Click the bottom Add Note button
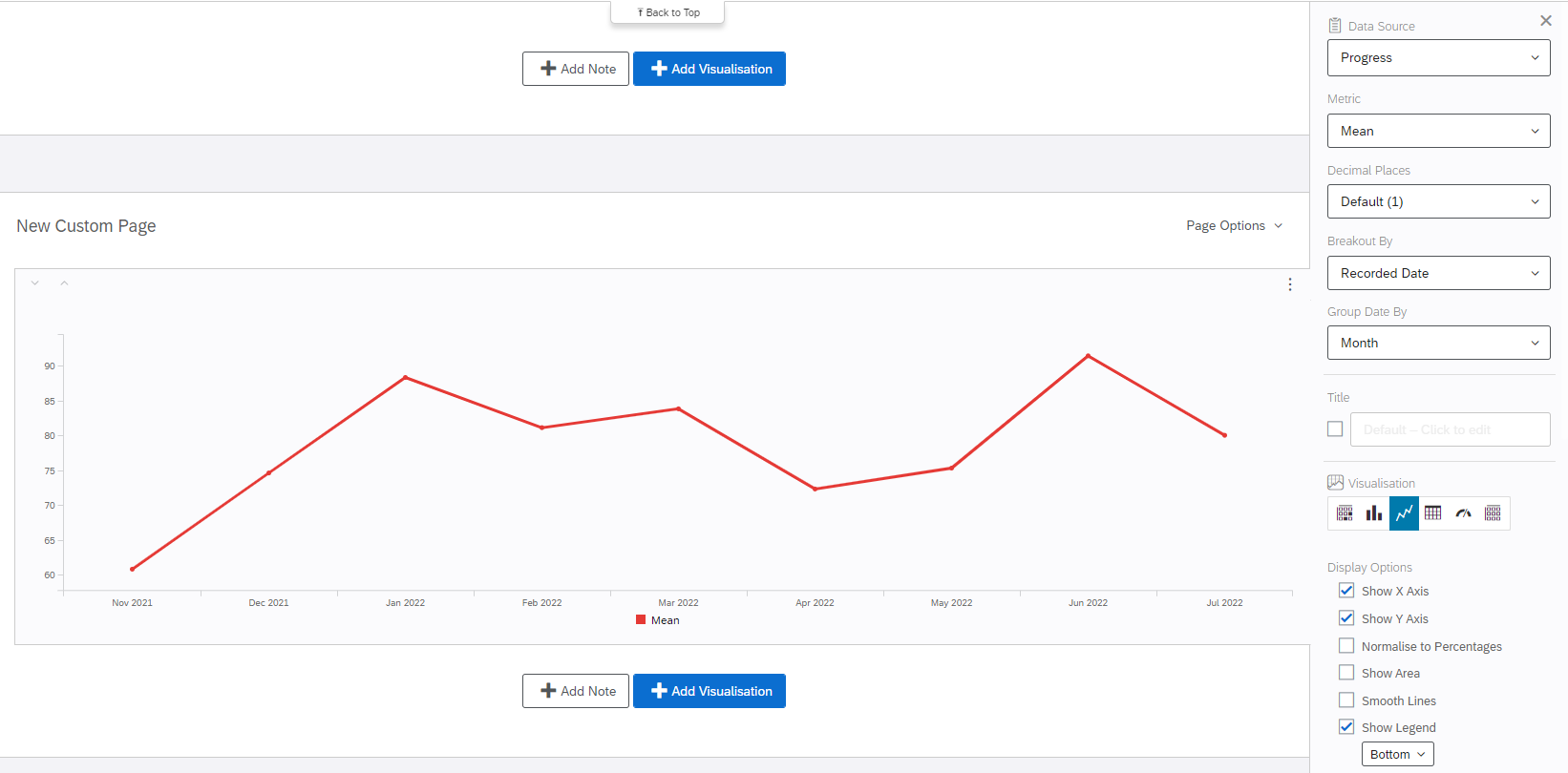Viewport: 1568px width, 773px height. click(576, 691)
